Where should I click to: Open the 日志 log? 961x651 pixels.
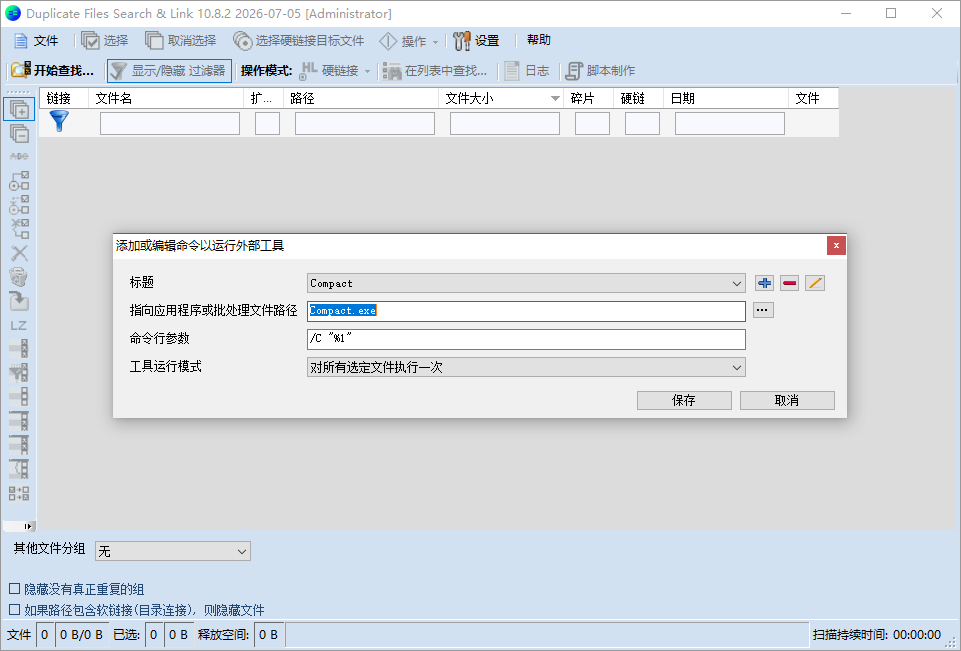coord(527,70)
